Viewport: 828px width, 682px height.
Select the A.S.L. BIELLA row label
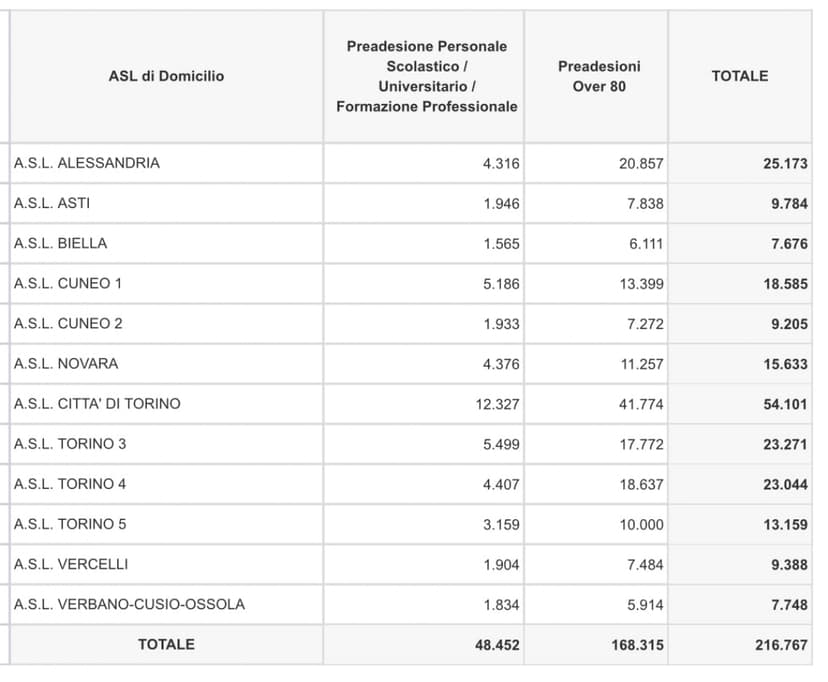(x=61, y=243)
